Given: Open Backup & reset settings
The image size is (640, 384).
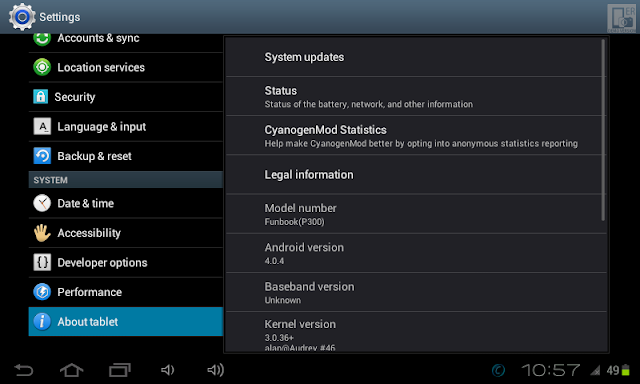Looking at the screenshot, I should click(x=126, y=156).
